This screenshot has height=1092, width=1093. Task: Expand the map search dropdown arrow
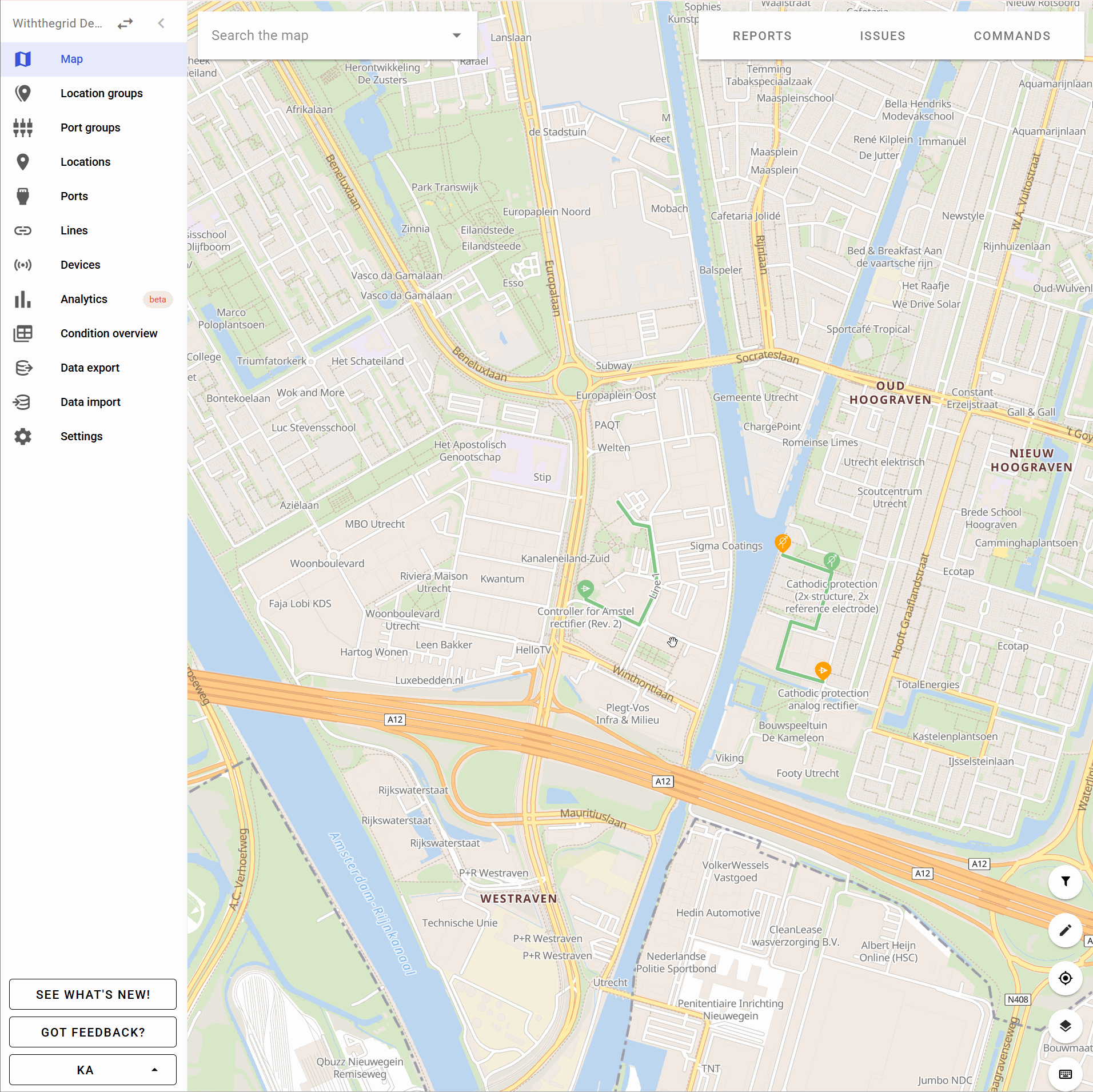[456, 35]
